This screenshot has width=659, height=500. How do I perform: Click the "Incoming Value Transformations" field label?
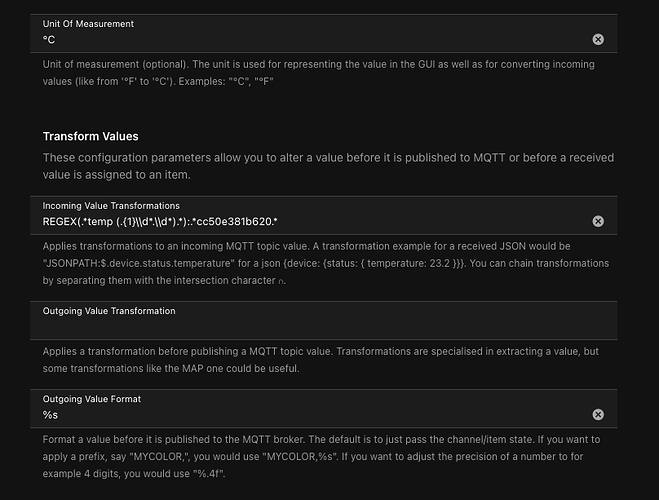click(111, 204)
